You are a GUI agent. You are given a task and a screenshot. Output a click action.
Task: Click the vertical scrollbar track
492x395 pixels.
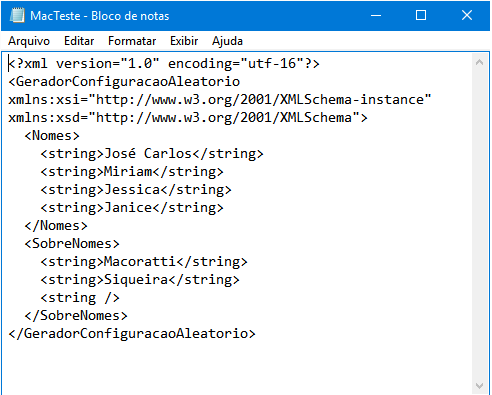pos(480,224)
